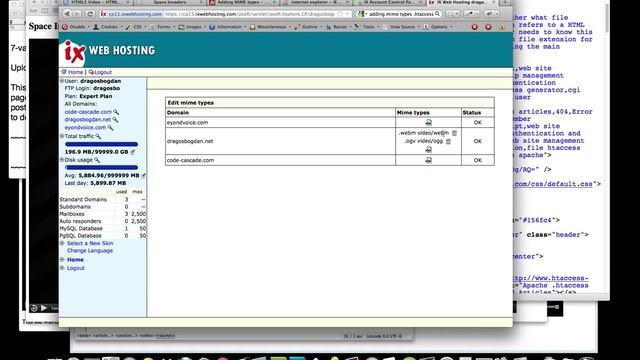This screenshot has height=360, width=640.
Task: Click the add mime type icon for eyondvoice.com
Action: click(428, 122)
